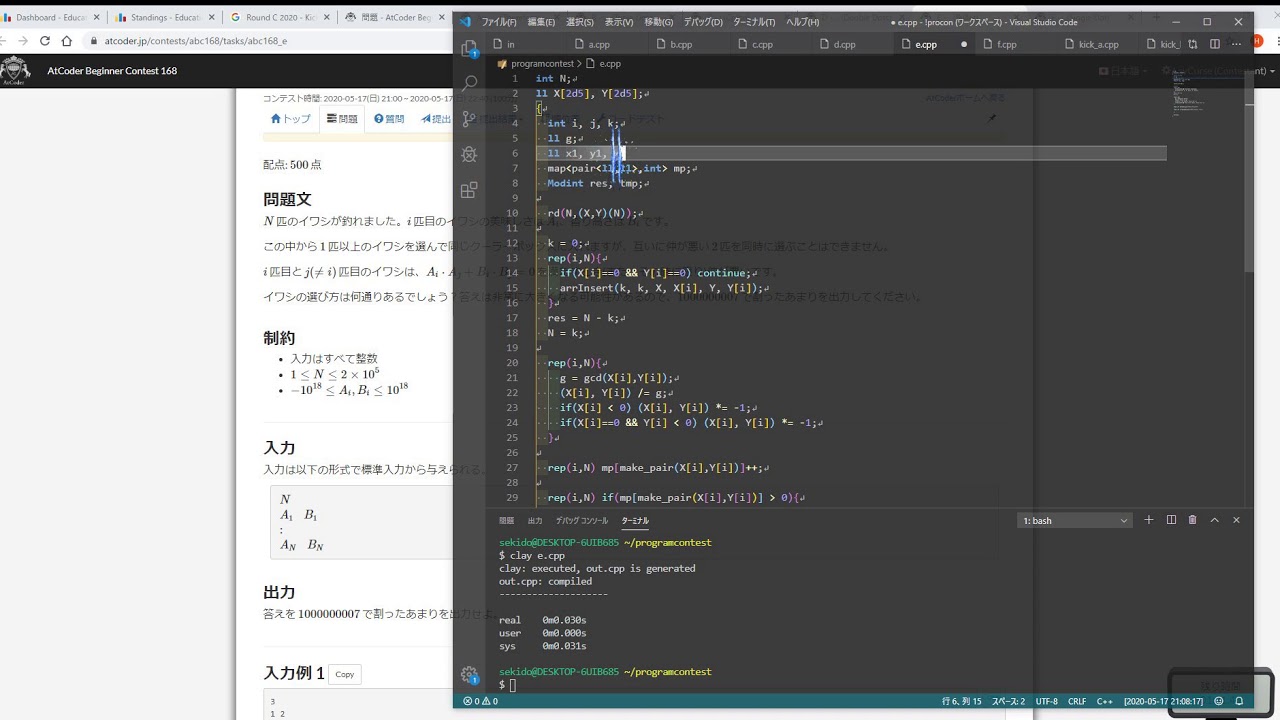
Task: Open the Run and Debug view
Action: (469, 155)
